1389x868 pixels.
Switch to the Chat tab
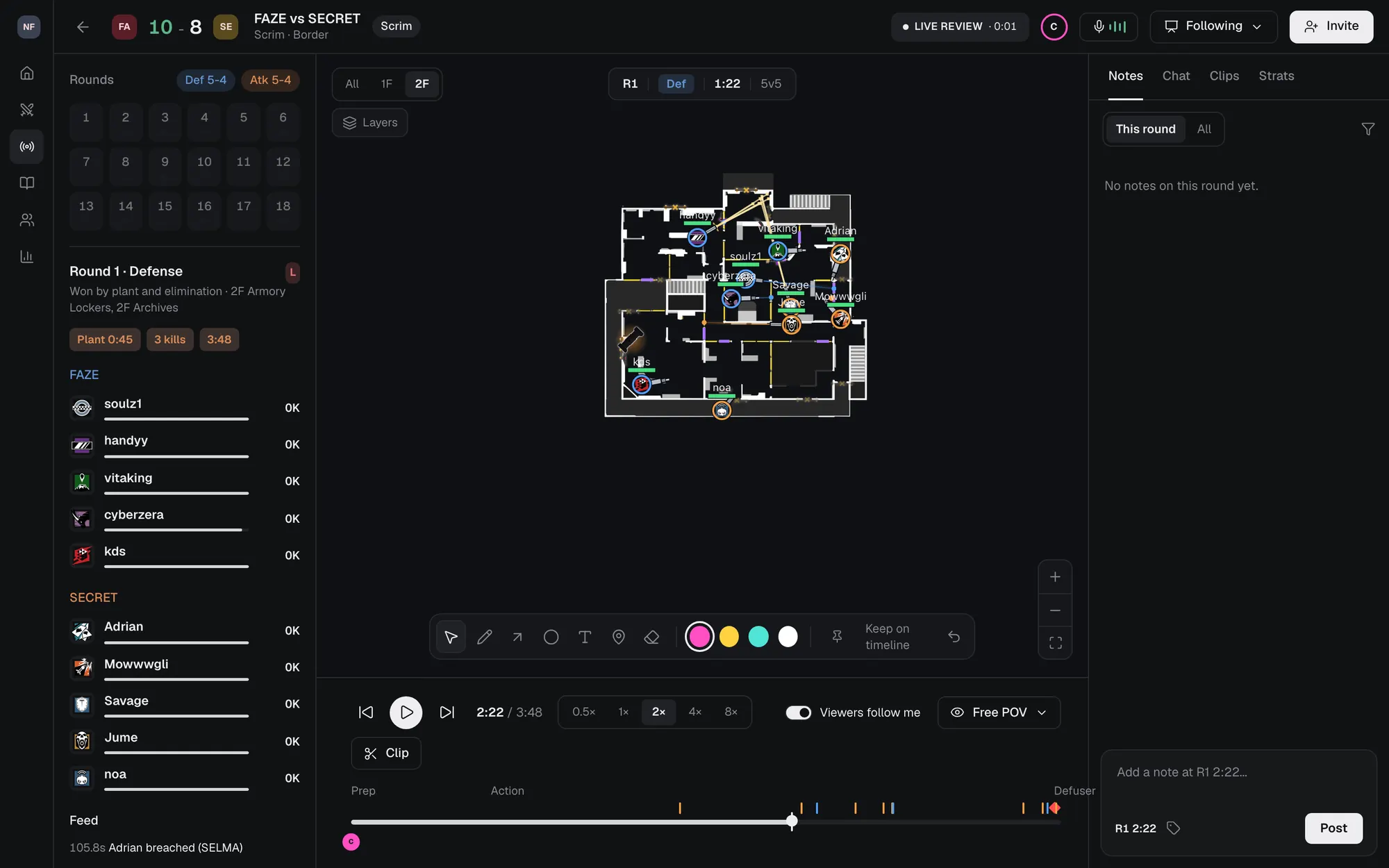click(1176, 76)
